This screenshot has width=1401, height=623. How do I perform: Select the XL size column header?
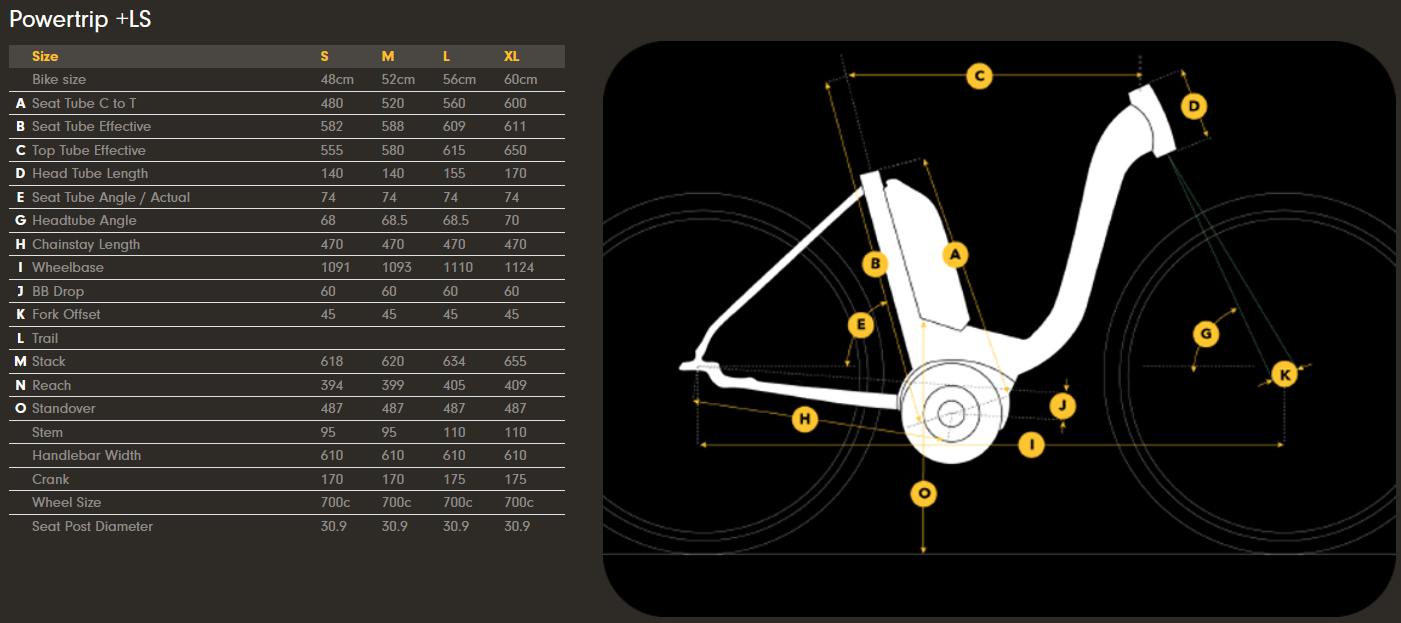[512, 56]
